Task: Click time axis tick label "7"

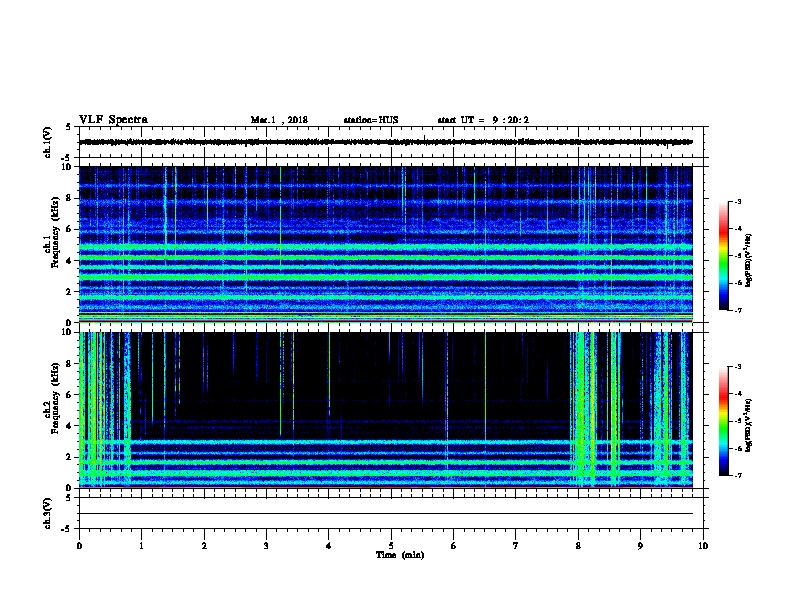Action: 516,546
